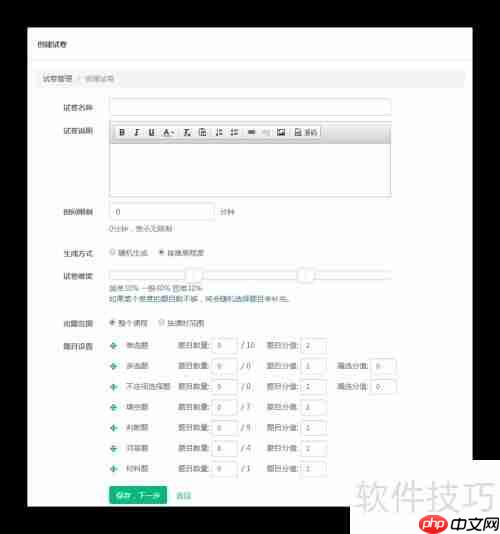
Task: Click the 返回 (back) link
Action: click(184, 496)
